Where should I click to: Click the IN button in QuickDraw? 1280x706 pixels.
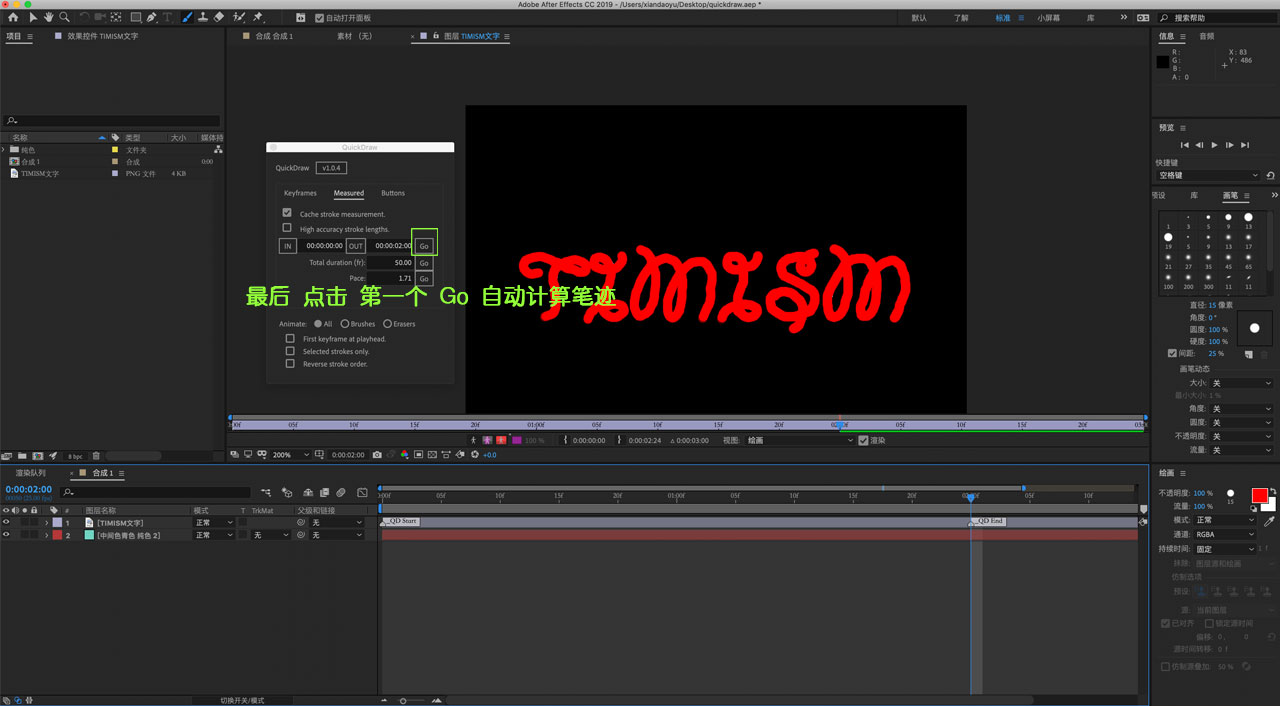pyautogui.click(x=288, y=245)
